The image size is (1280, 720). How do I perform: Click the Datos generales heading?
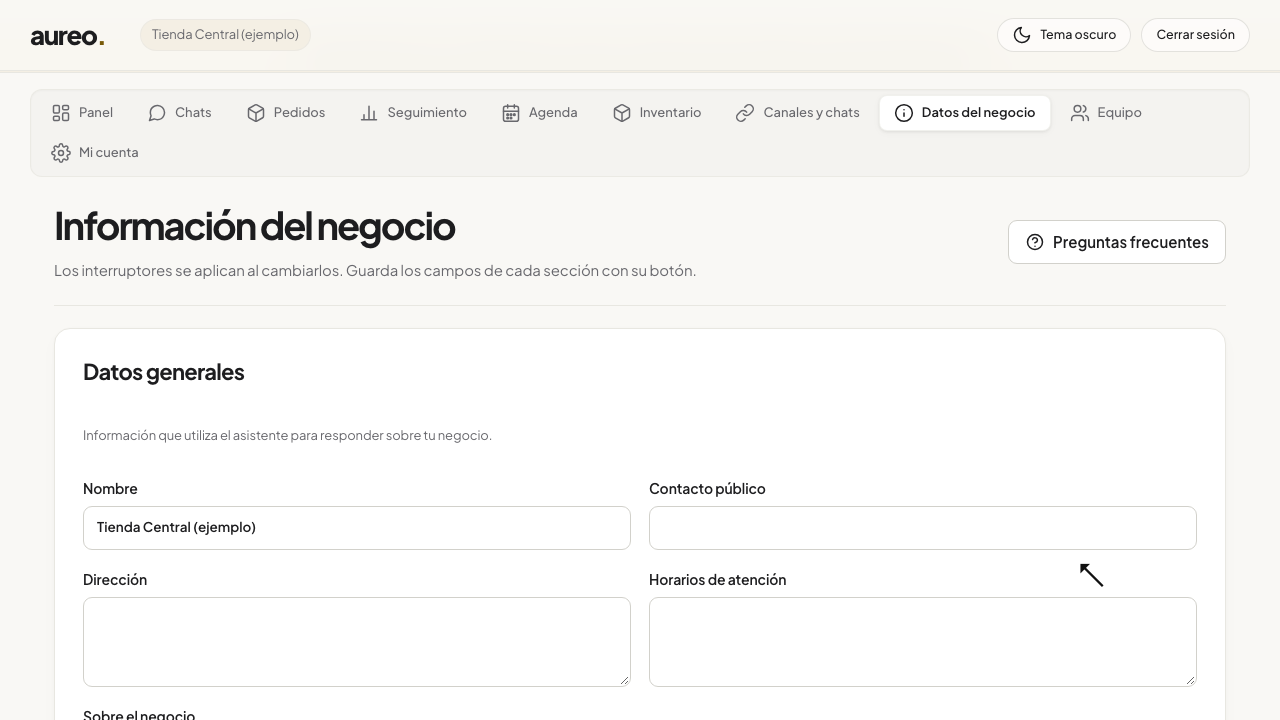pyautogui.click(x=164, y=372)
